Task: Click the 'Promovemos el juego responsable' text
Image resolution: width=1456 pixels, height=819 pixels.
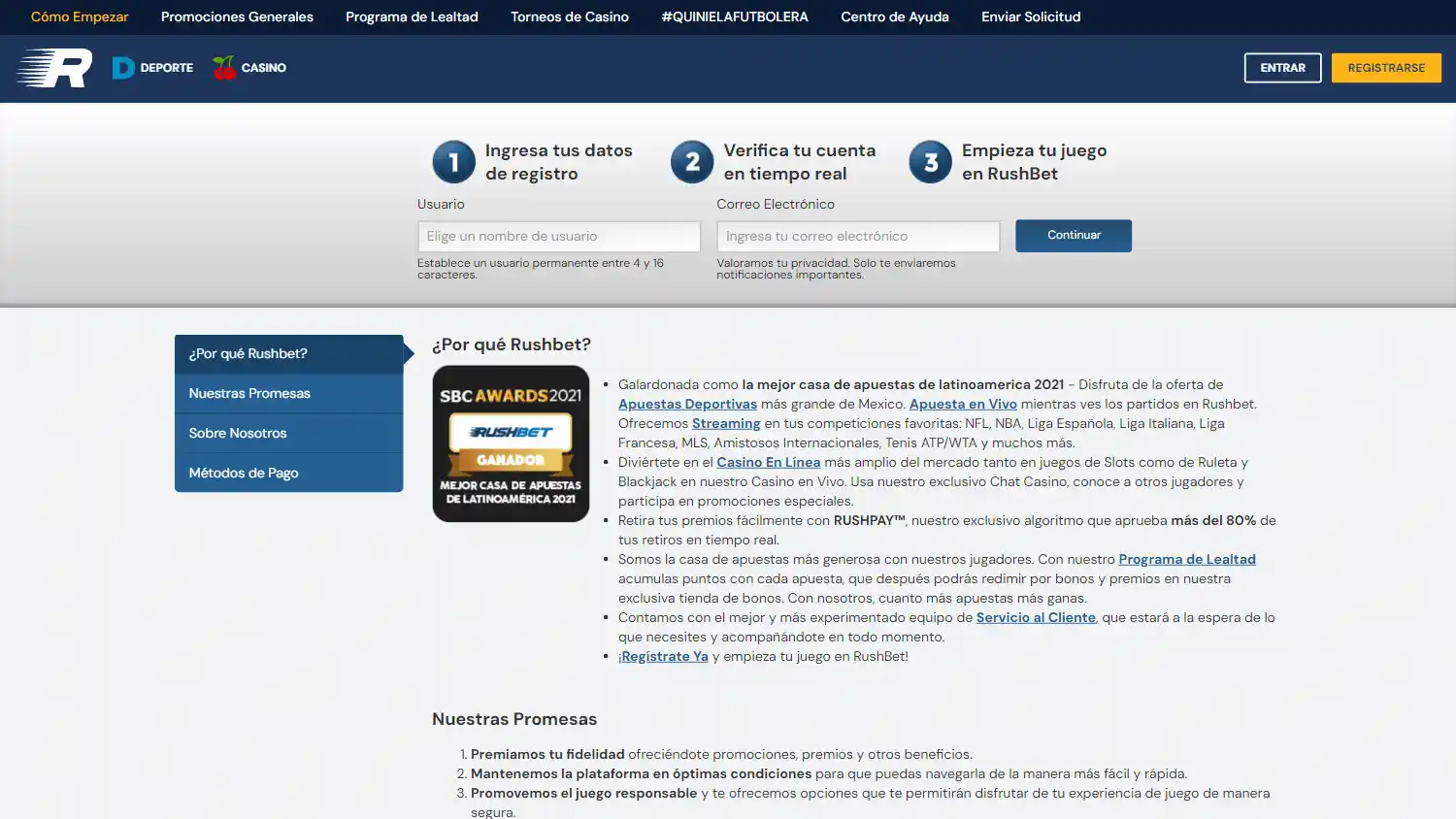Action: [584, 793]
